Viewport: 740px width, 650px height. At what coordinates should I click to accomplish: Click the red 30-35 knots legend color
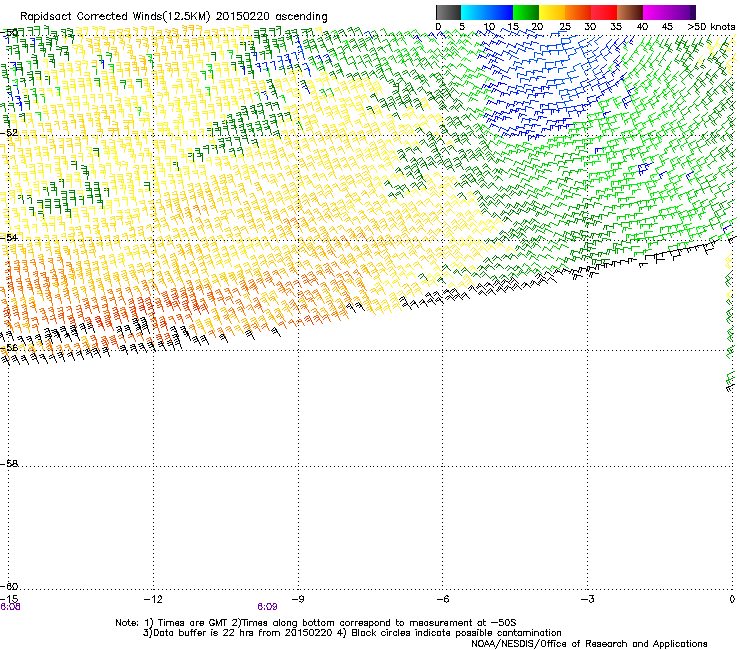tap(604, 12)
